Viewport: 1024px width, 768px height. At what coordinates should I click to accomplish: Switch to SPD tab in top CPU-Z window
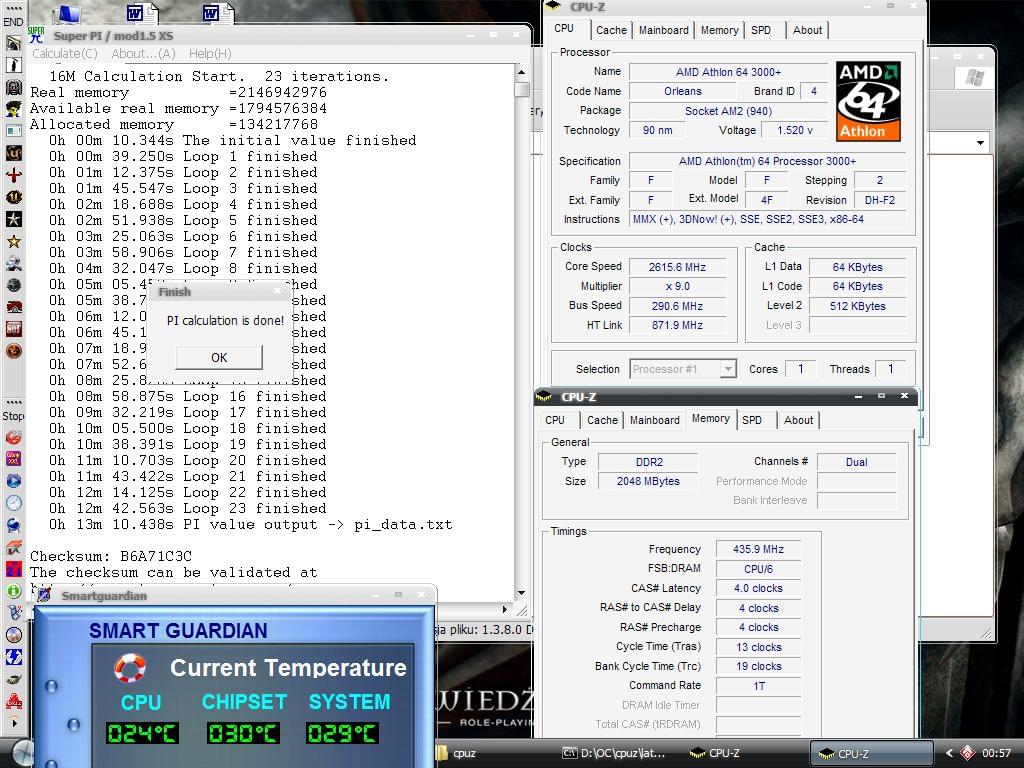(761, 30)
